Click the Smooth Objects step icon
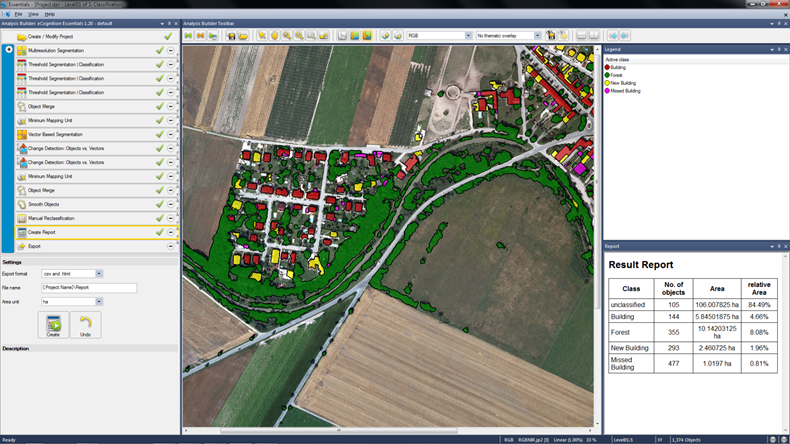 pyautogui.click(x=22, y=204)
